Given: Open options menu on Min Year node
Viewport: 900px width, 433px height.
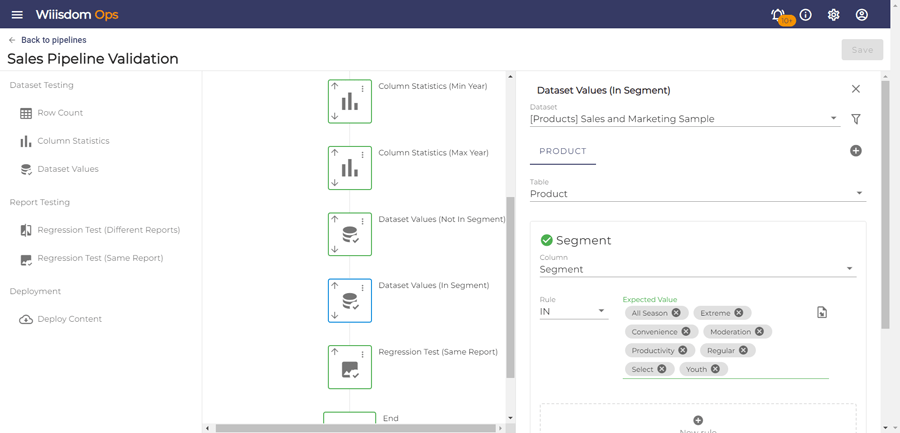Looking at the screenshot, I should click(x=363, y=89).
